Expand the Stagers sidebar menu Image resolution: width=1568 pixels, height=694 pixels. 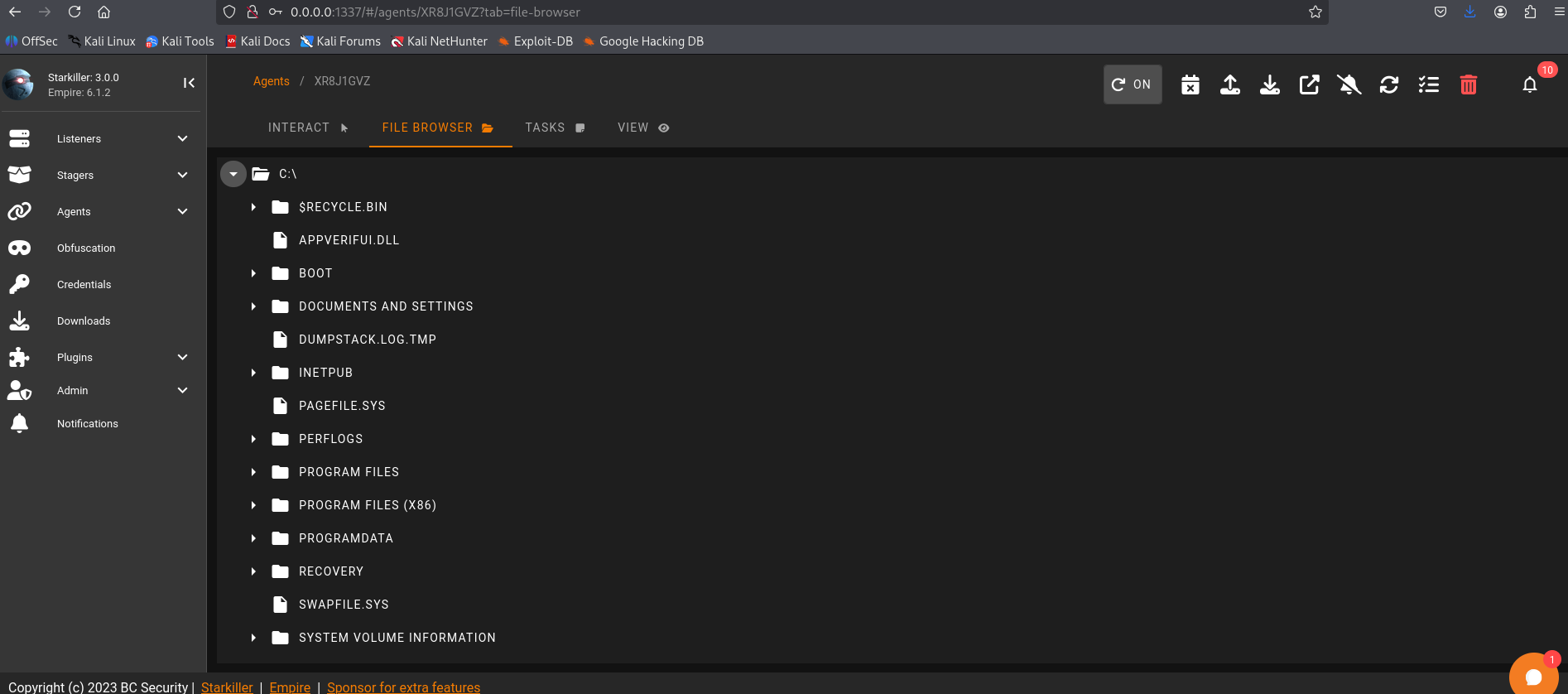pos(182,175)
